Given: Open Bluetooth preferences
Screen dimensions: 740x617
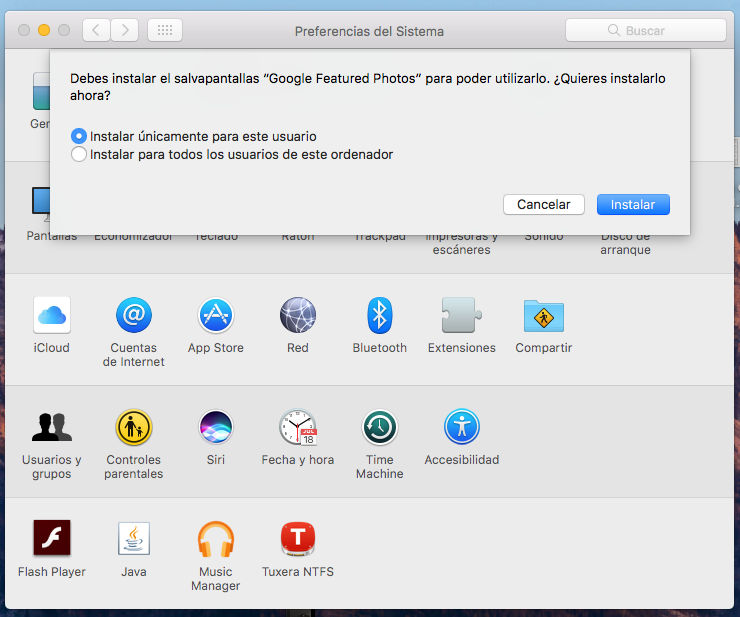Looking at the screenshot, I should click(380, 315).
